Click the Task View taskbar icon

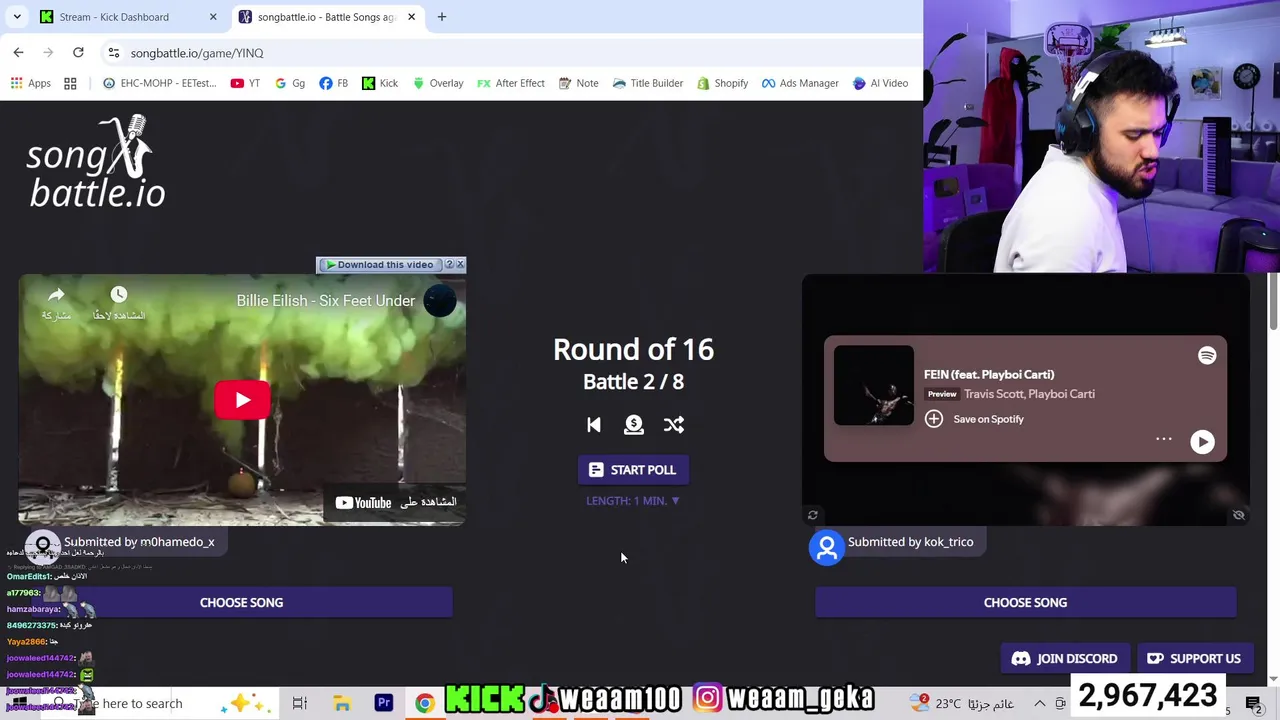(x=299, y=703)
